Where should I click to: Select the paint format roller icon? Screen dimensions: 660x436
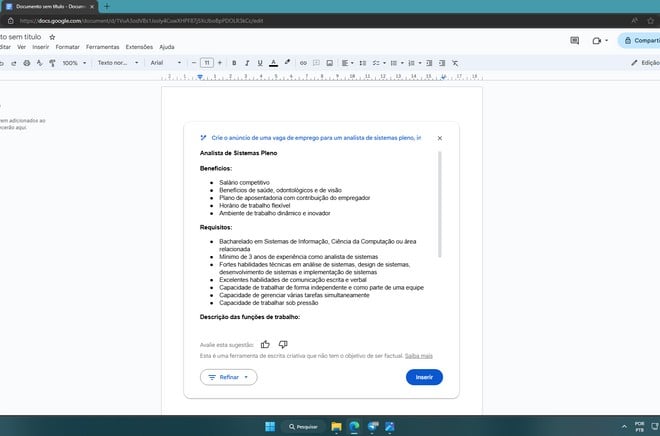point(53,63)
